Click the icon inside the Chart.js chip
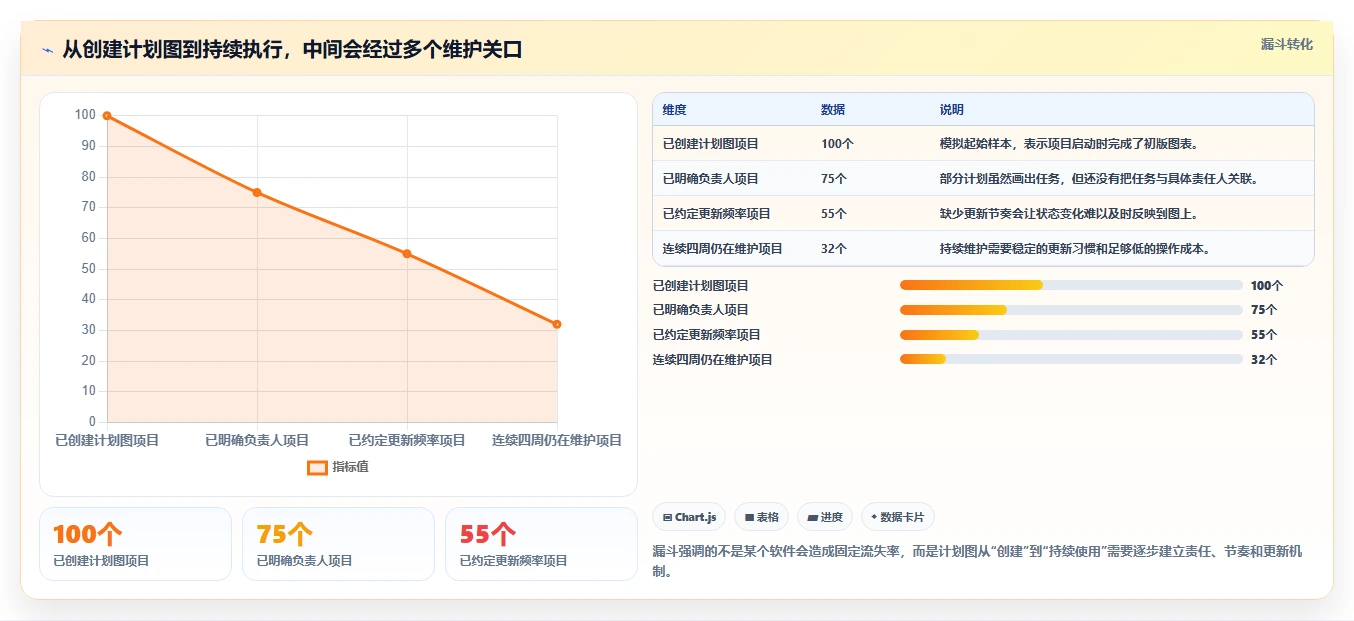The image size is (1354, 621). (x=667, y=518)
